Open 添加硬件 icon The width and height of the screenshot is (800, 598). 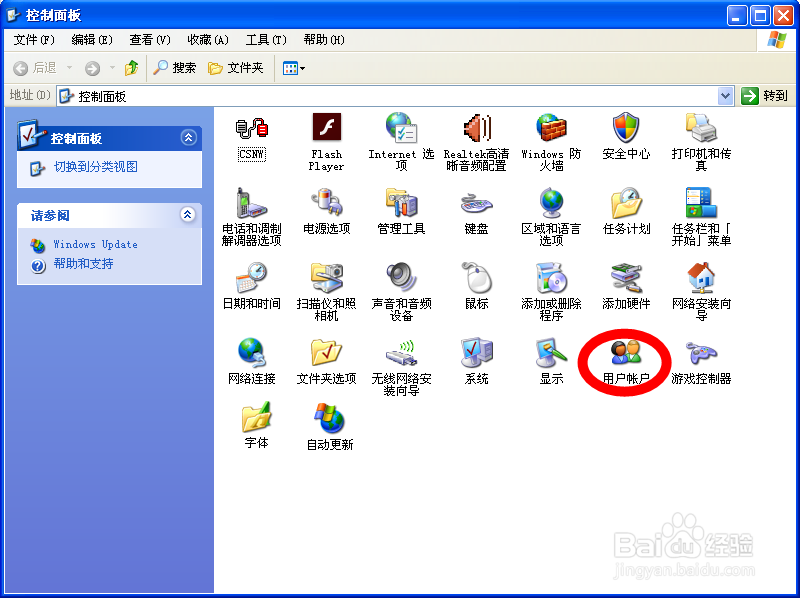[626, 278]
